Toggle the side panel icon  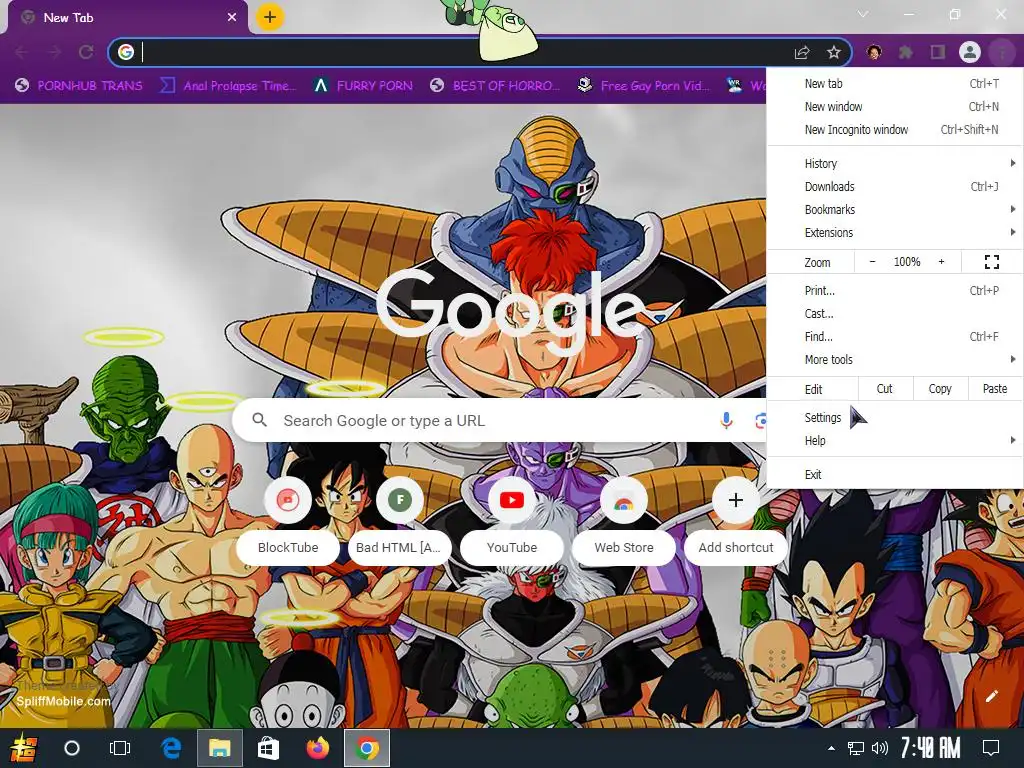[x=938, y=52]
